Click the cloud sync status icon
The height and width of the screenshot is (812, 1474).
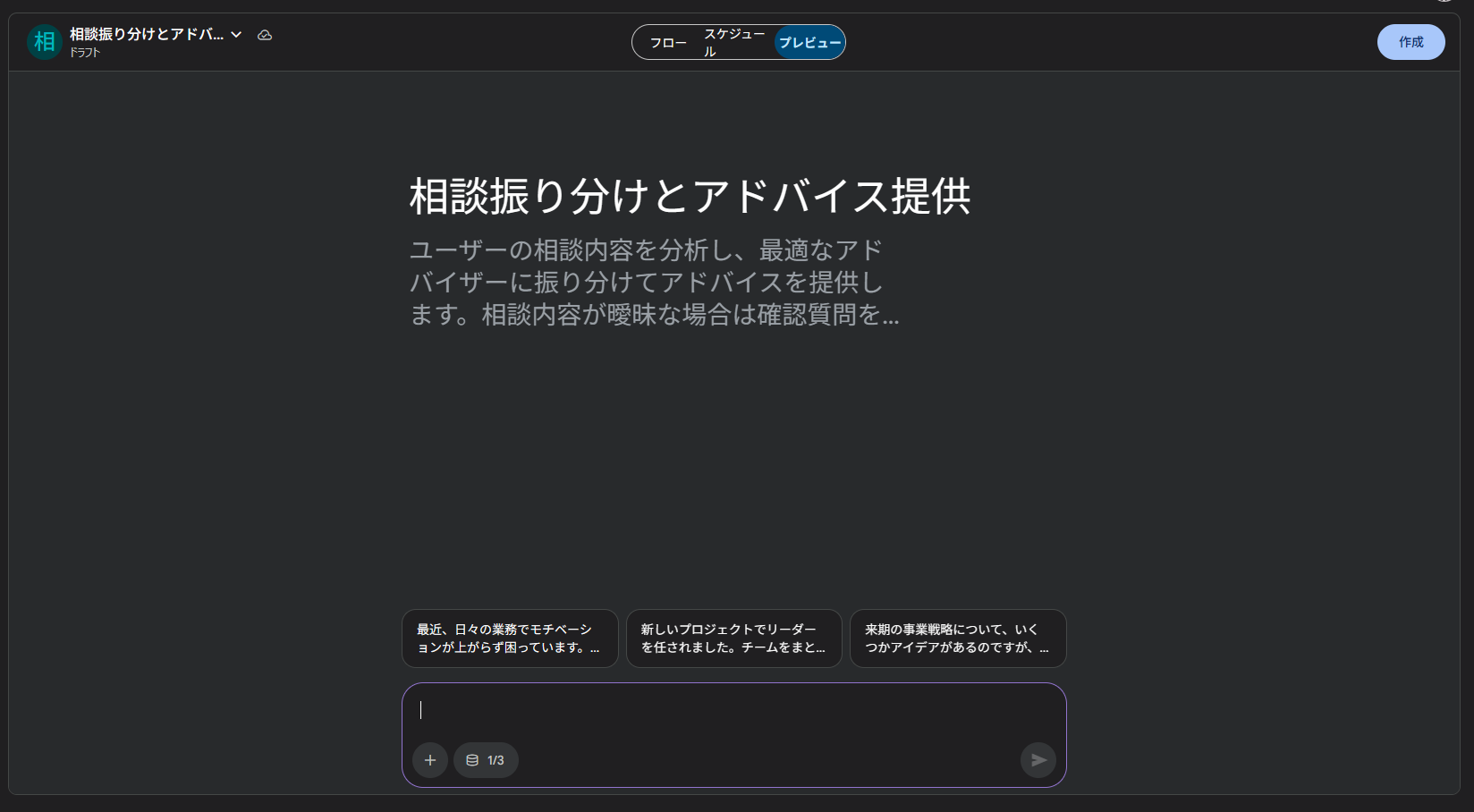(265, 36)
